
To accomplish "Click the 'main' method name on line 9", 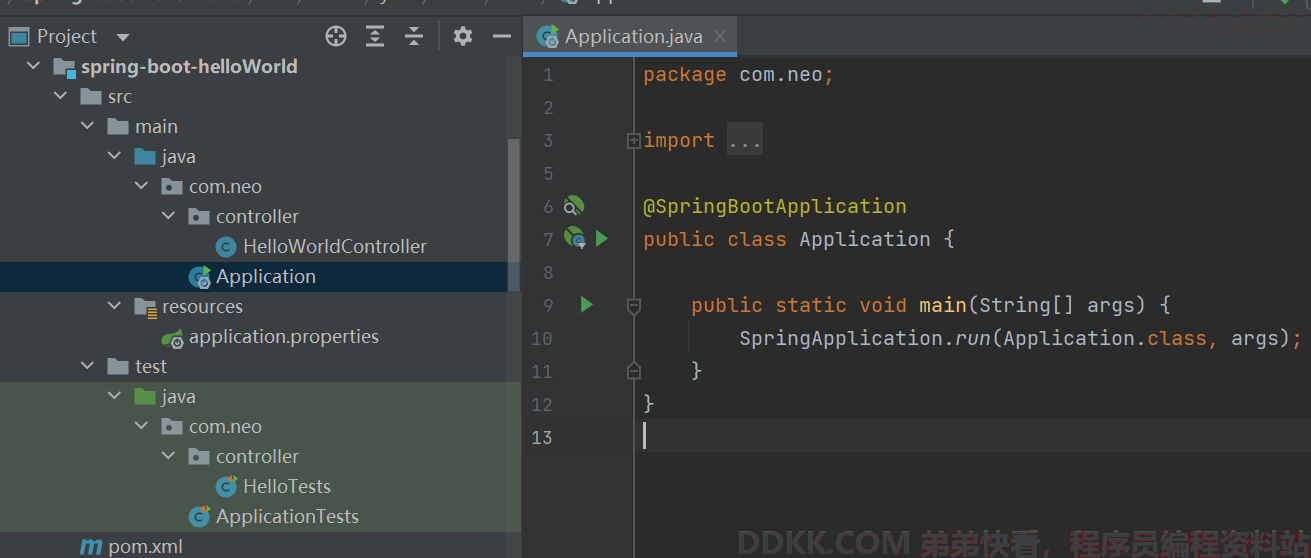I will (x=943, y=305).
